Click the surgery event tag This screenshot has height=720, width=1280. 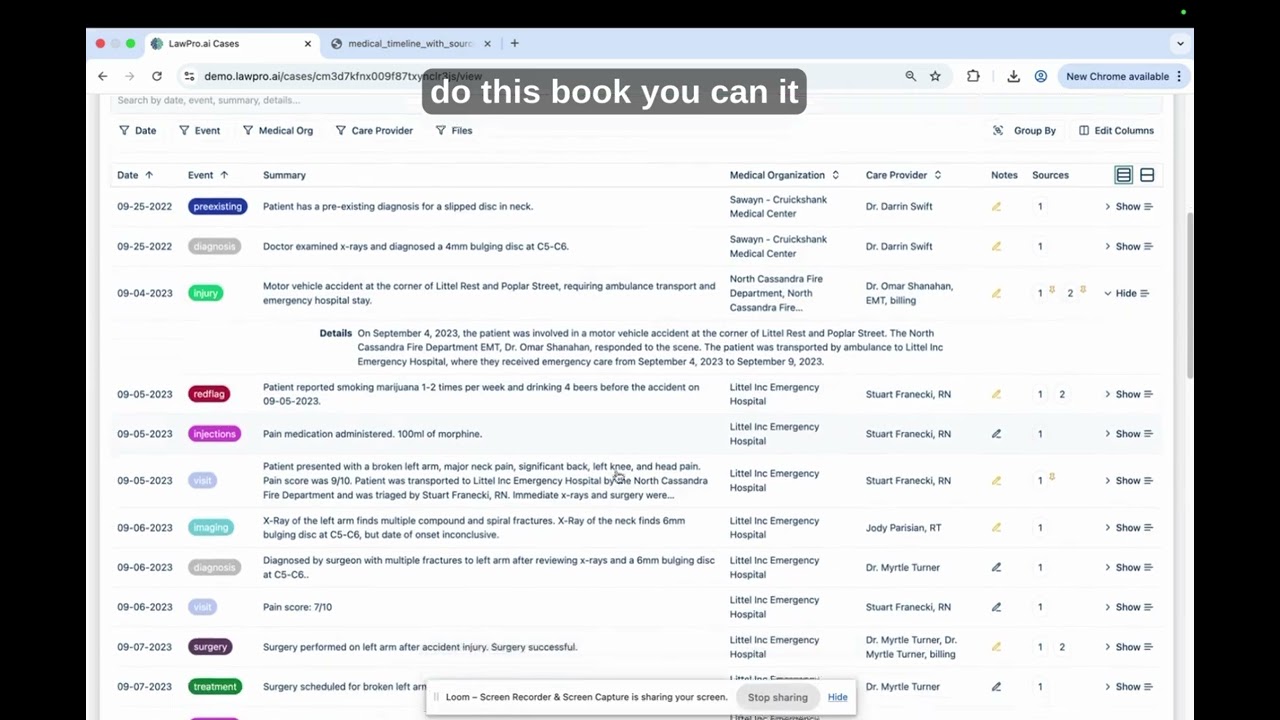coord(210,647)
